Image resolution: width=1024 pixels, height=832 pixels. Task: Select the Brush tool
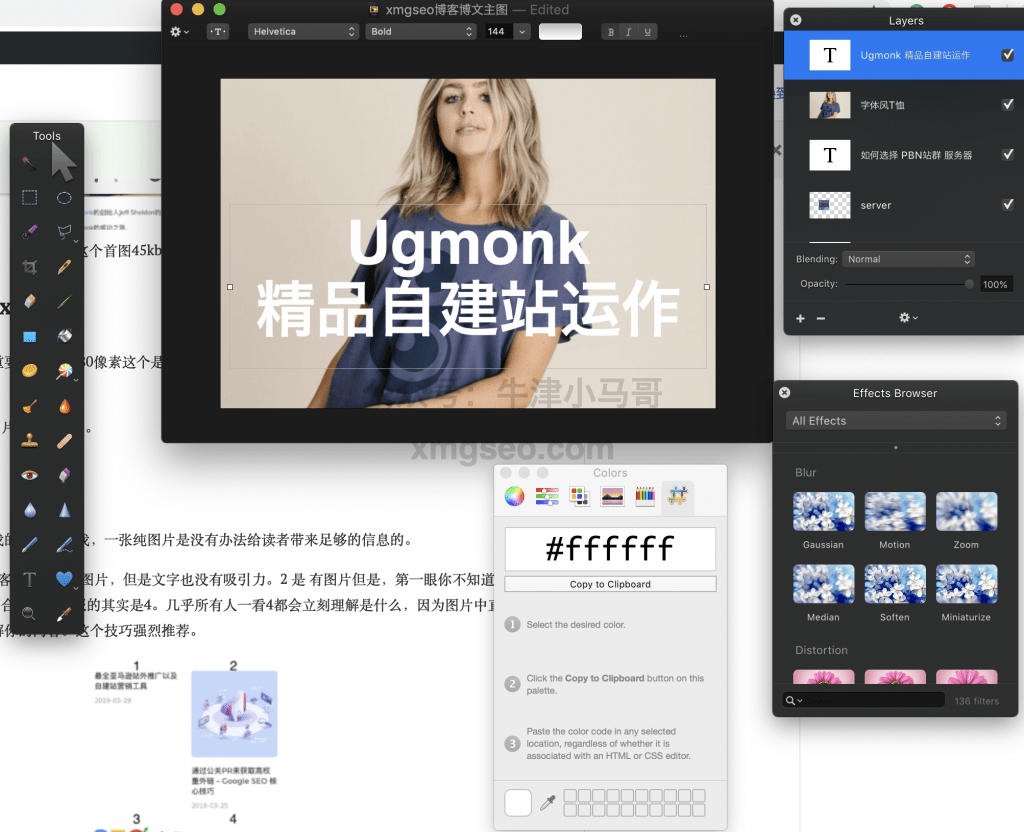pyautogui.click(x=64, y=301)
